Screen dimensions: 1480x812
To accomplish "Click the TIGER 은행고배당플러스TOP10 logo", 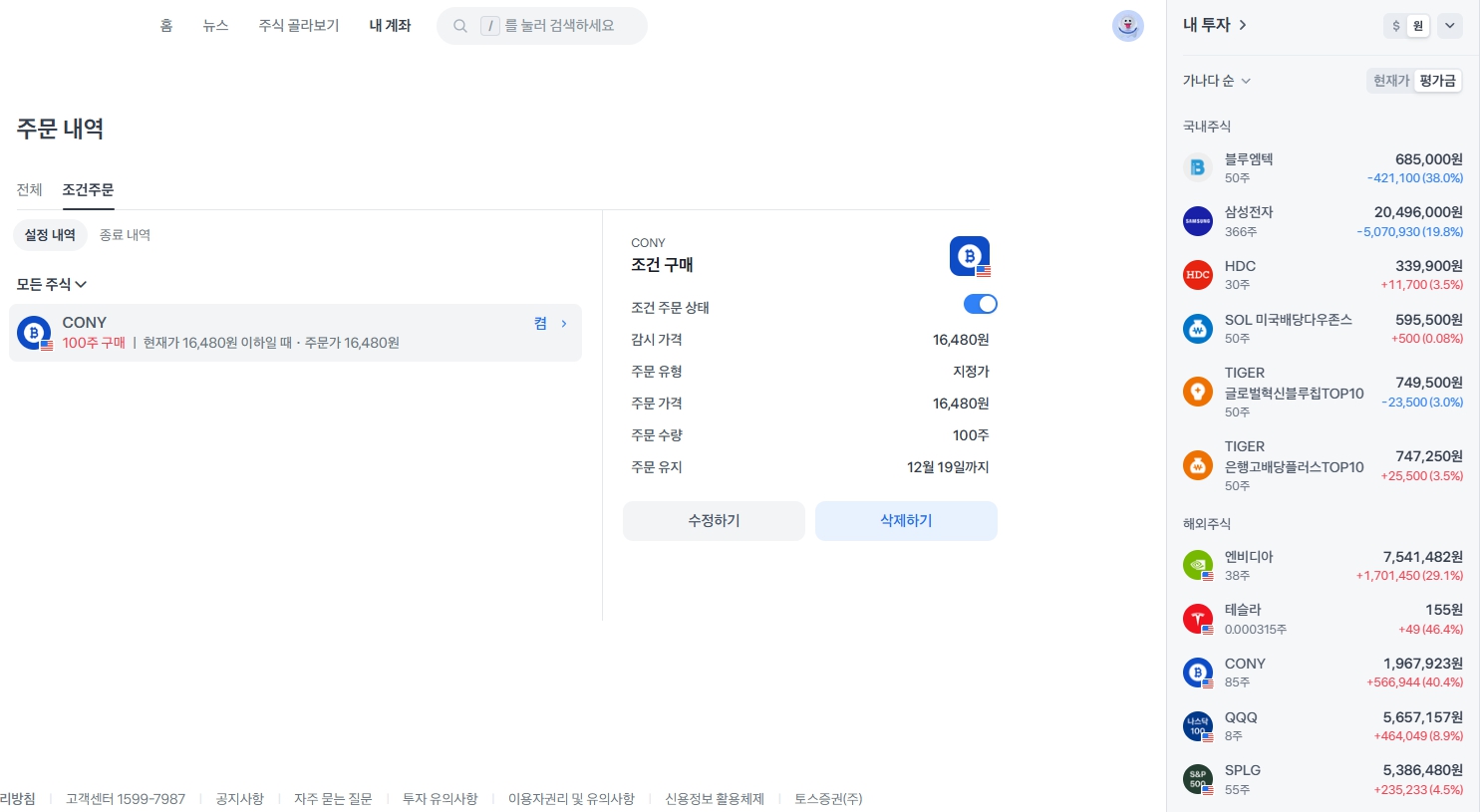I will [x=1198, y=465].
